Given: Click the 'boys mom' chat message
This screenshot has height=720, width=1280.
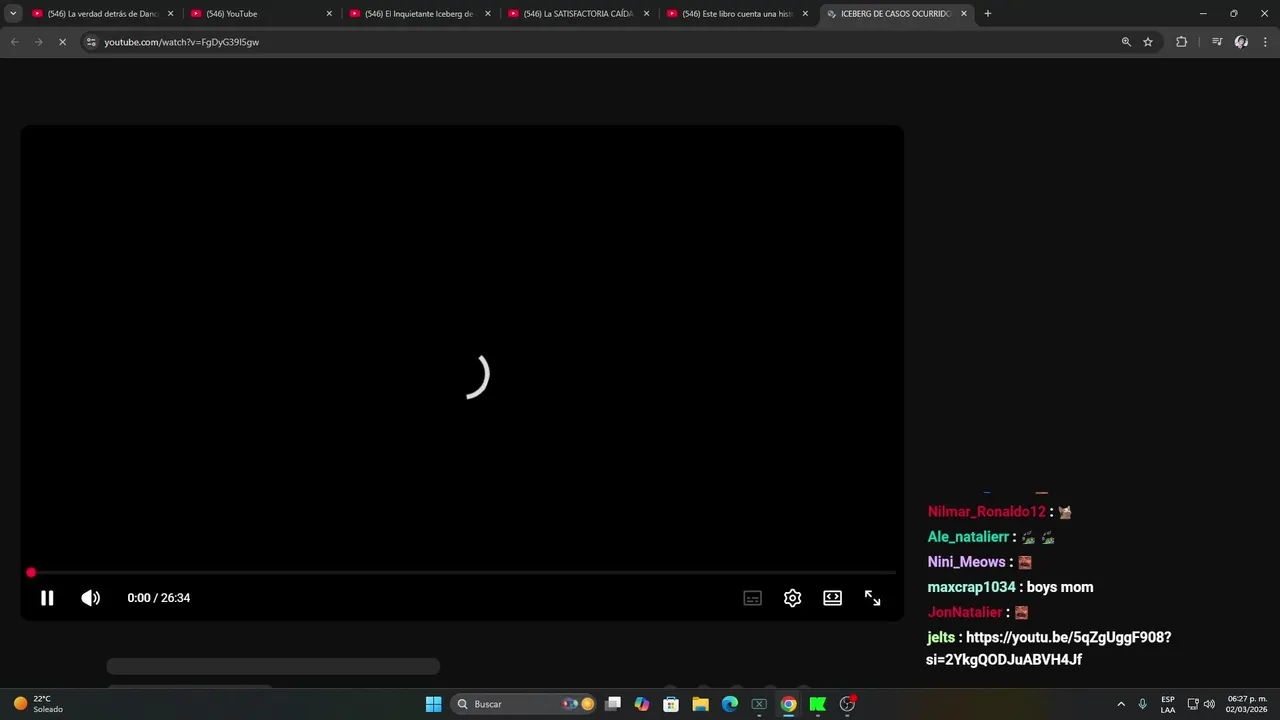Looking at the screenshot, I should click(x=1060, y=587).
